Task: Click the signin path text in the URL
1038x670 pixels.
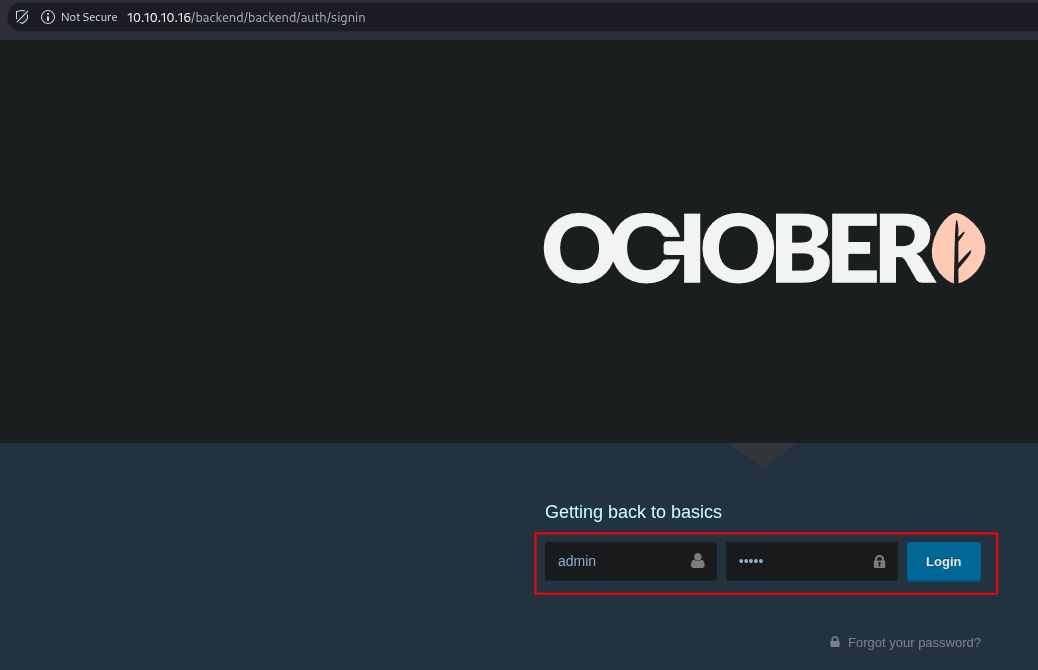Action: click(347, 17)
